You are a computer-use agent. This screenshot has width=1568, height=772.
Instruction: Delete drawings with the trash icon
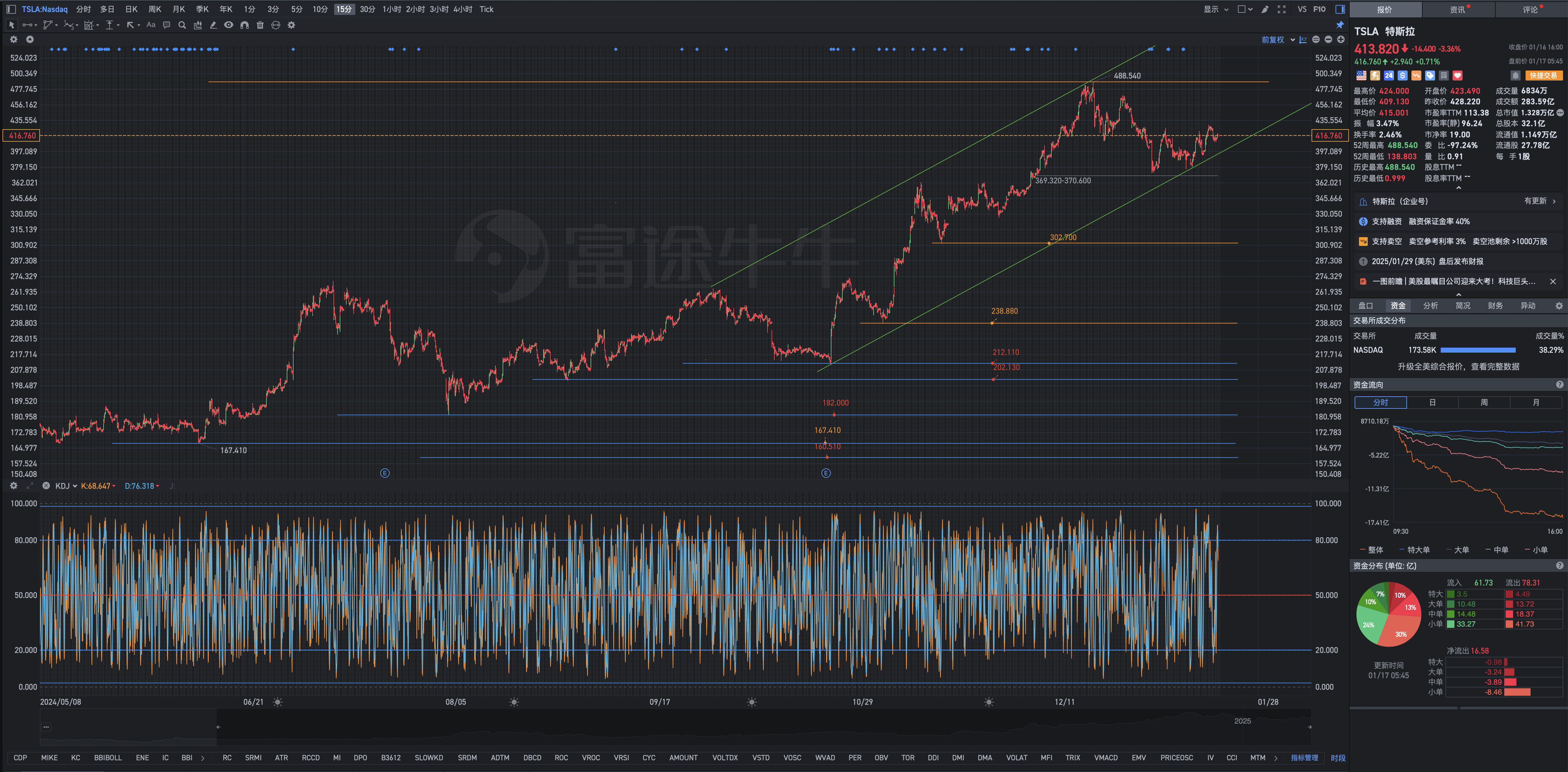260,25
